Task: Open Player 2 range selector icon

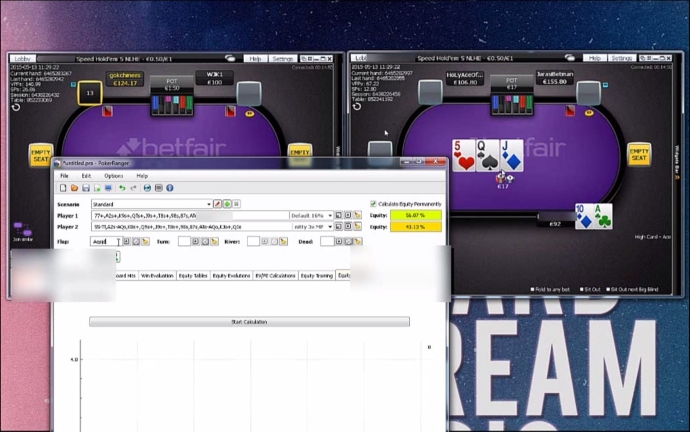Action: click(338, 226)
